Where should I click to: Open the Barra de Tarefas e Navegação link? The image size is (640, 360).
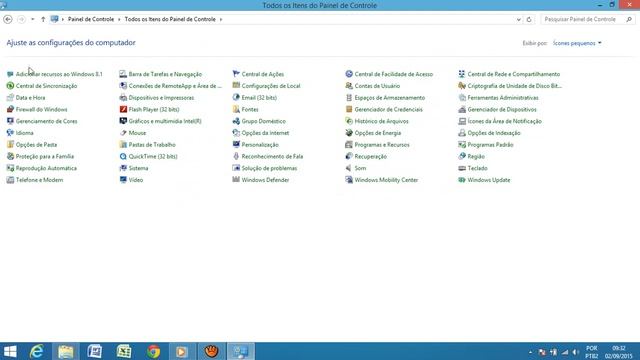(x=165, y=74)
